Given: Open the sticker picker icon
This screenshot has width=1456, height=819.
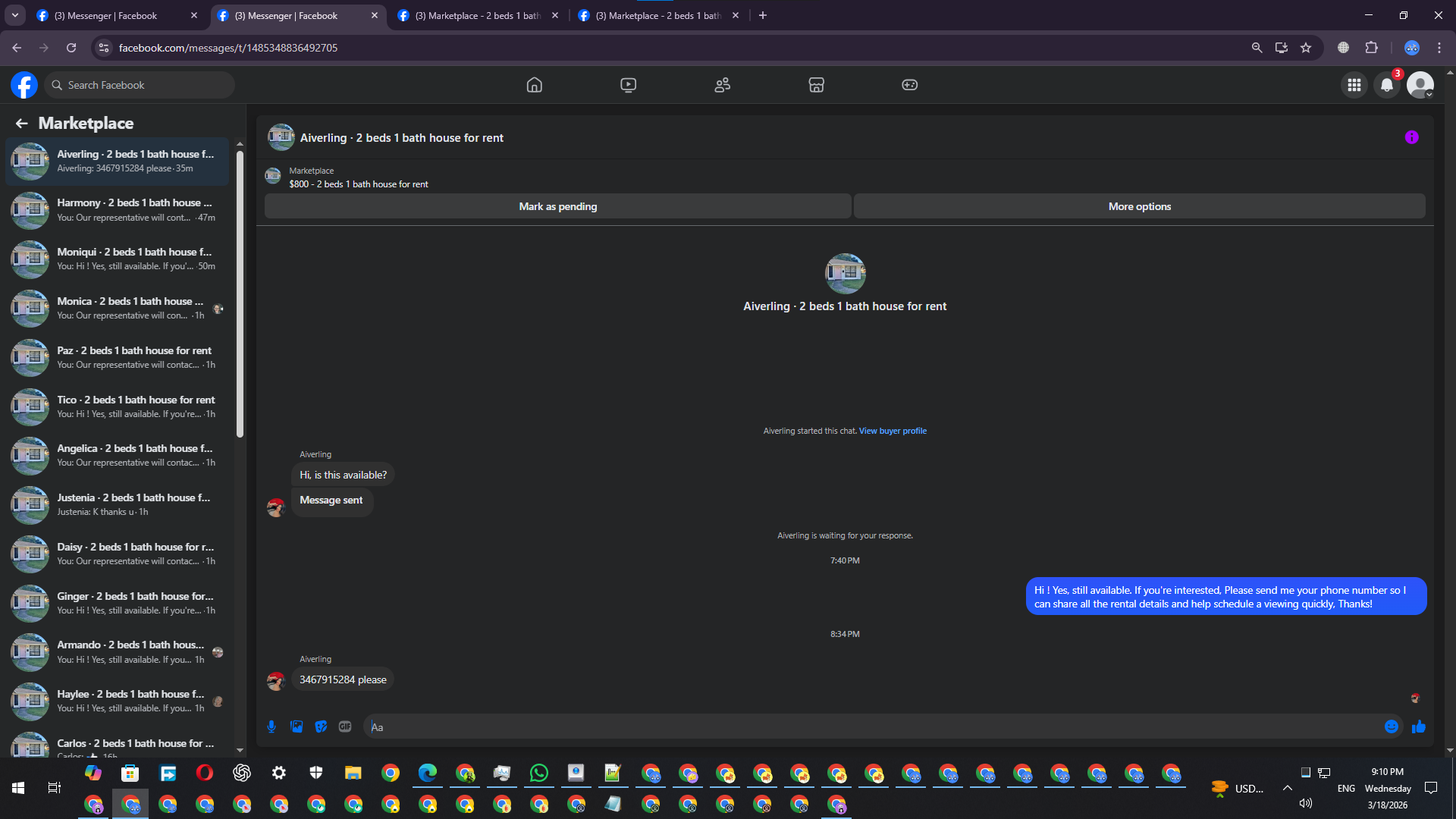Looking at the screenshot, I should coord(321,726).
